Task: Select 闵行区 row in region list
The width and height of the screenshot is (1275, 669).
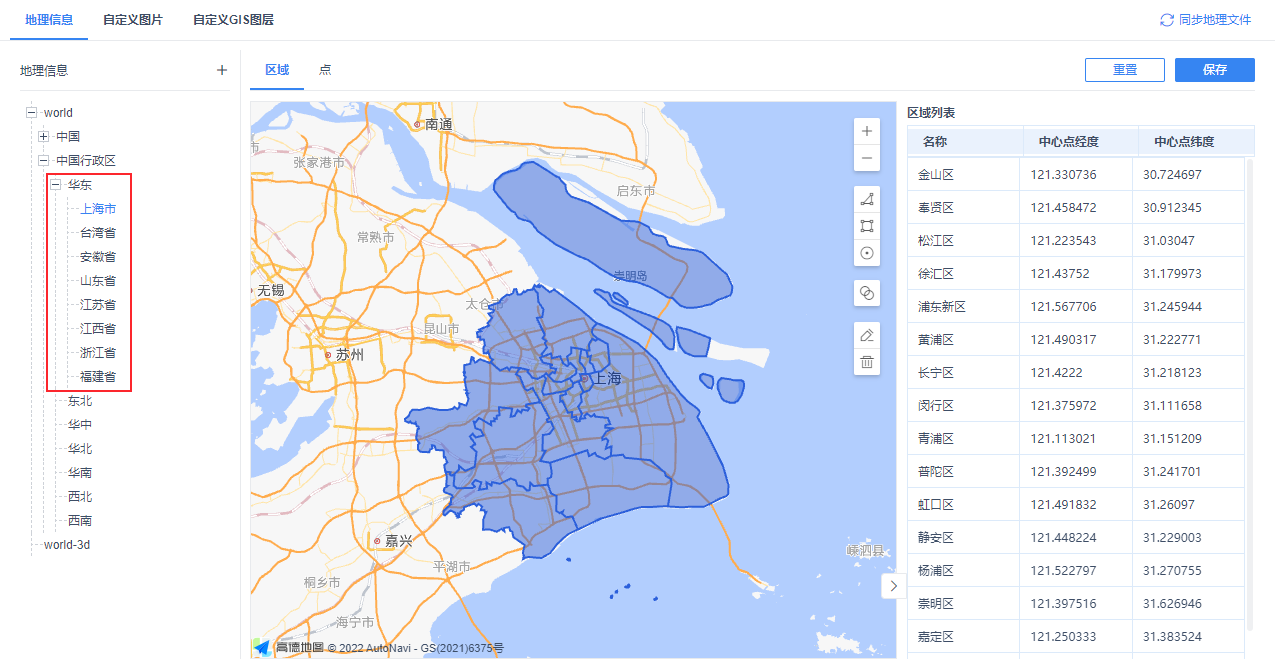Action: [x=1076, y=406]
